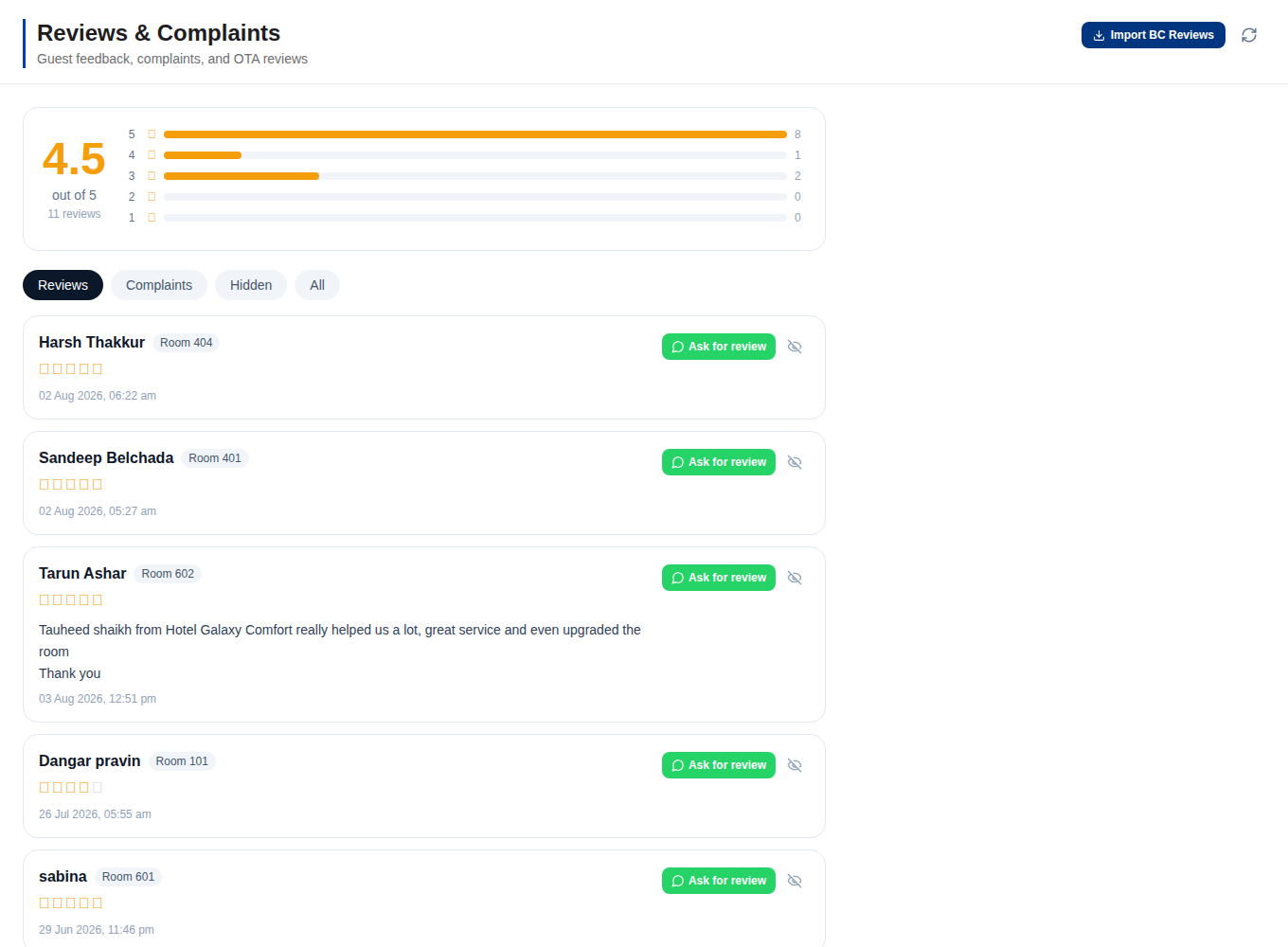Click the '03 Aug 2026, 12:51 pm' timestamp
1288x947 pixels.
[98, 699]
